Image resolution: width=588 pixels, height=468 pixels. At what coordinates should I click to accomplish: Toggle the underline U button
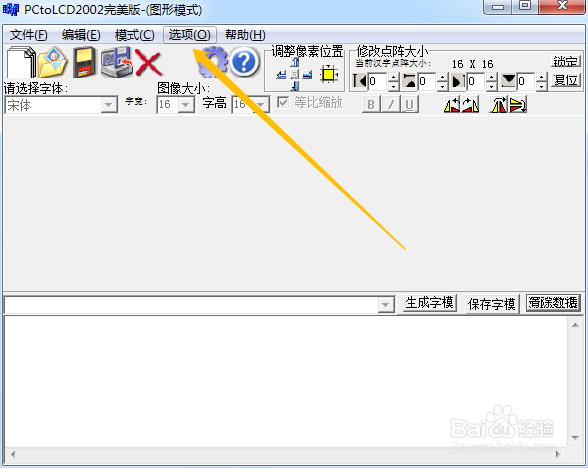coord(410,104)
